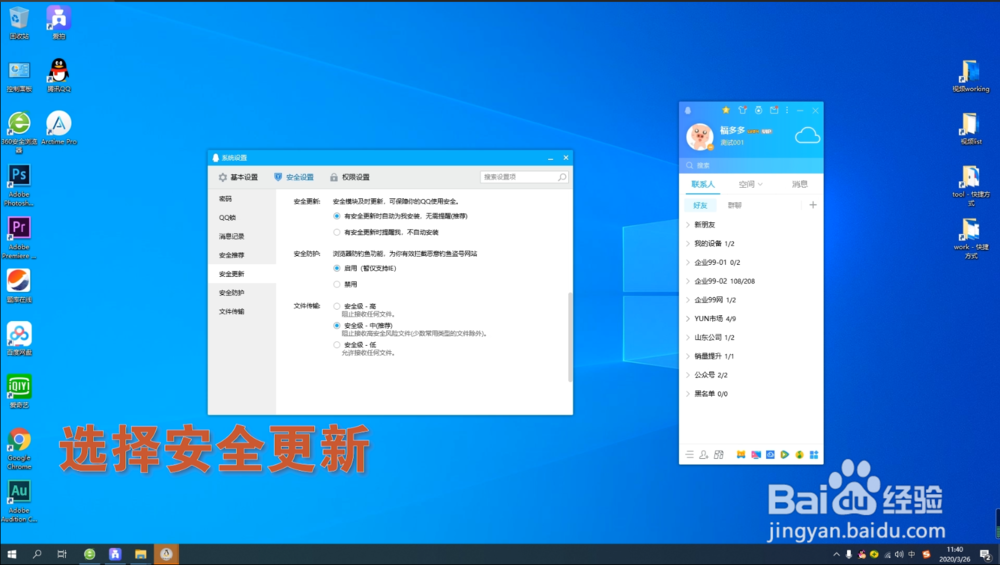Click the weather cloud icon in QQ
The height and width of the screenshot is (565, 1000).
[x=807, y=135]
